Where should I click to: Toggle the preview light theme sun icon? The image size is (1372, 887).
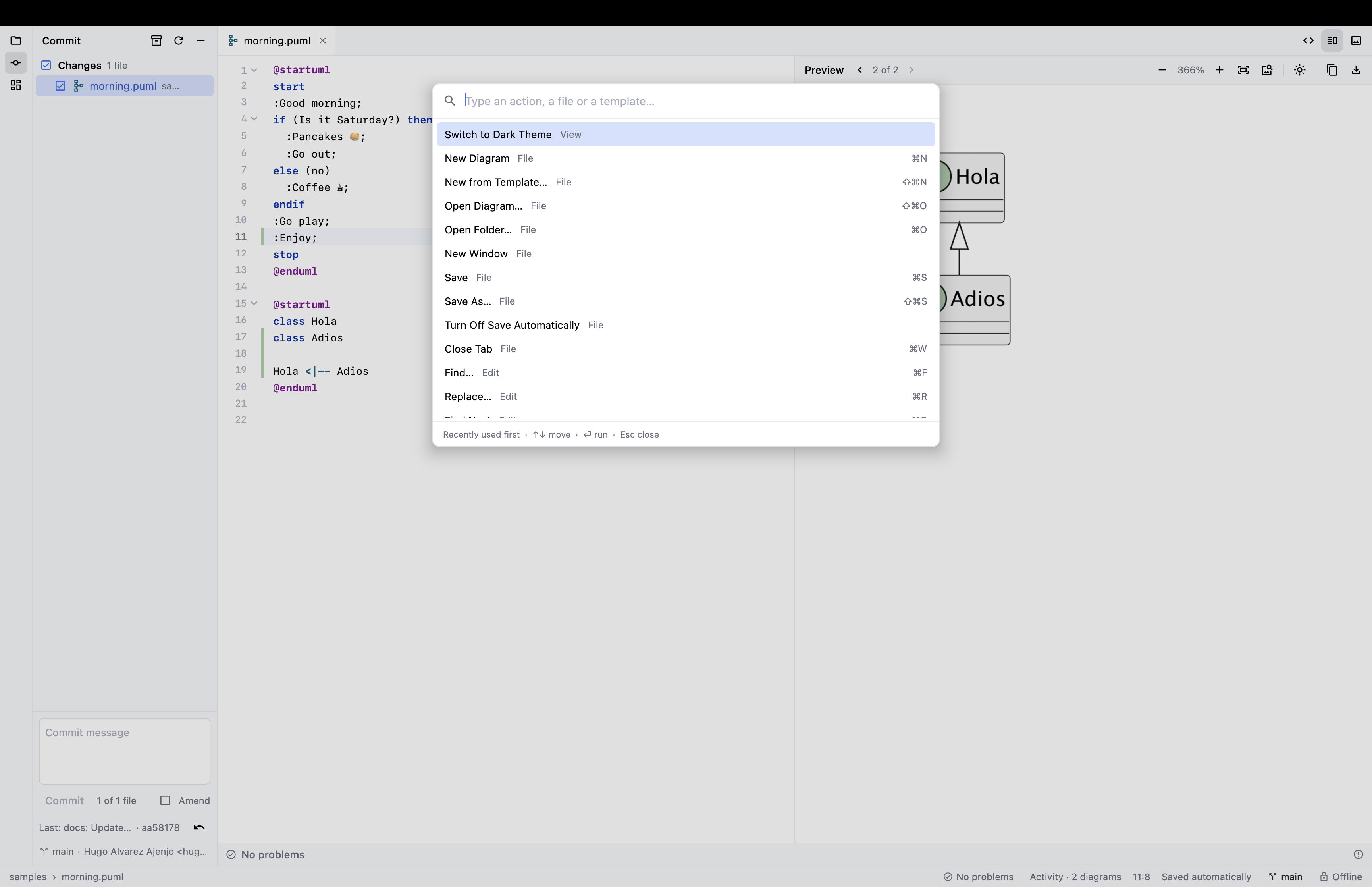(x=1299, y=70)
